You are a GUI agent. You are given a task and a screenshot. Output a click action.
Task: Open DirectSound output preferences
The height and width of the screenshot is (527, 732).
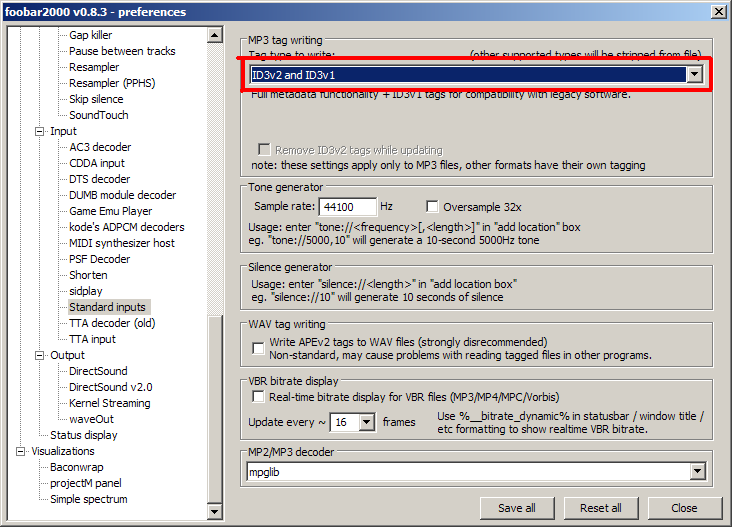coord(99,371)
